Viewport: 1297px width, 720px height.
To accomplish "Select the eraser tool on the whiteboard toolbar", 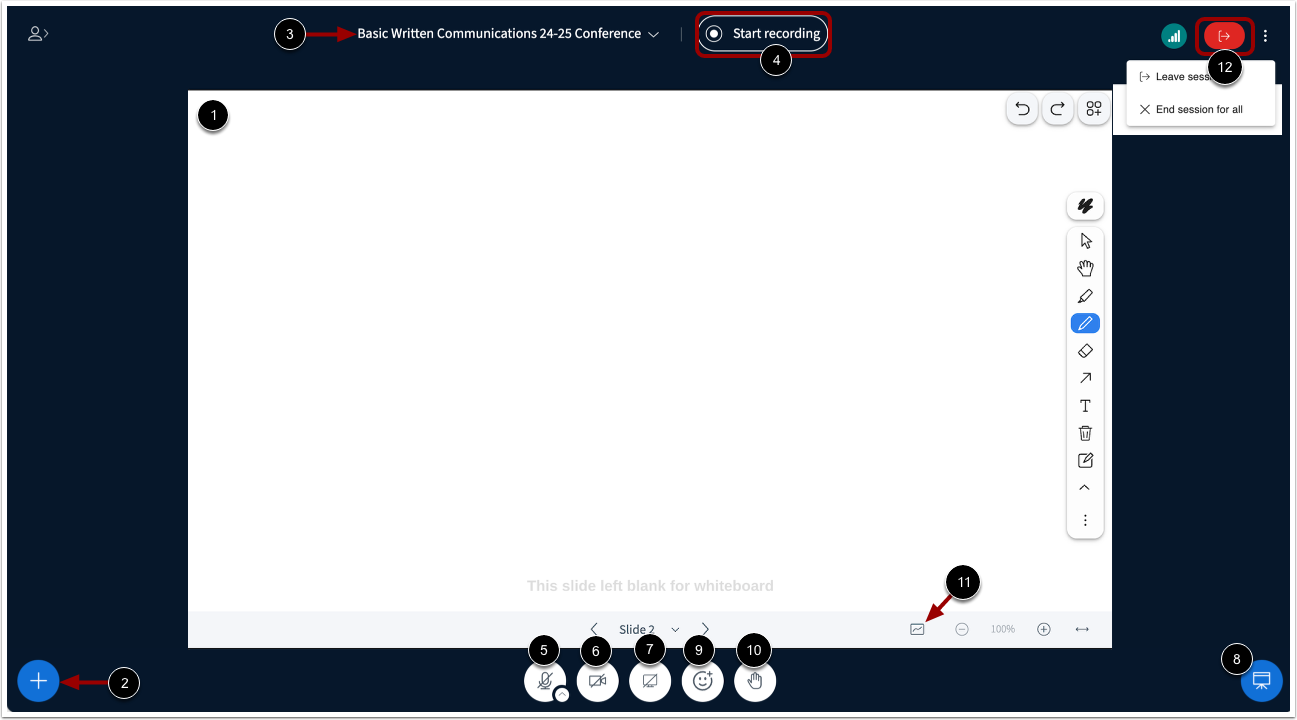I will [x=1085, y=350].
